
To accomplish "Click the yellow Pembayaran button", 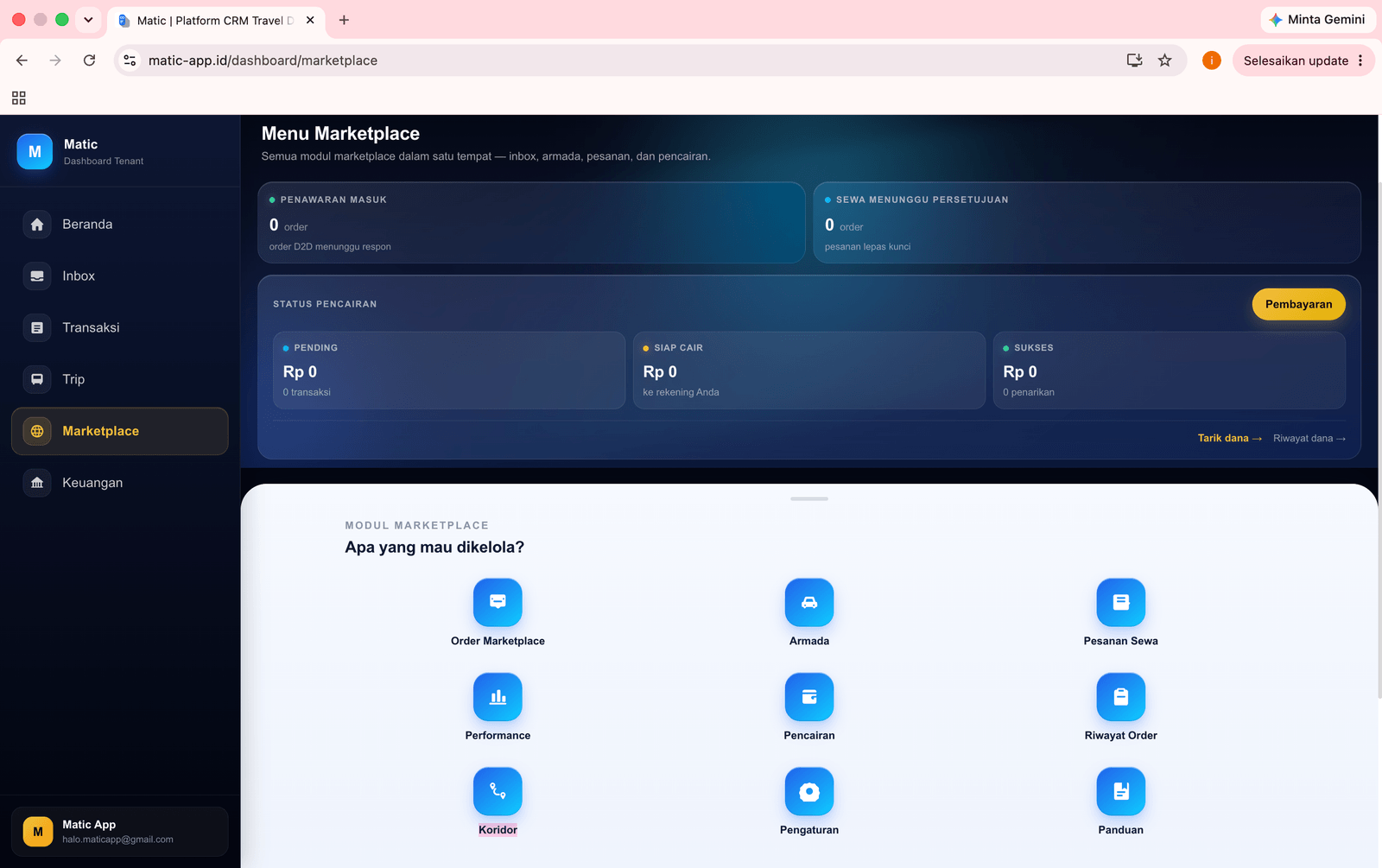I will click(1298, 304).
